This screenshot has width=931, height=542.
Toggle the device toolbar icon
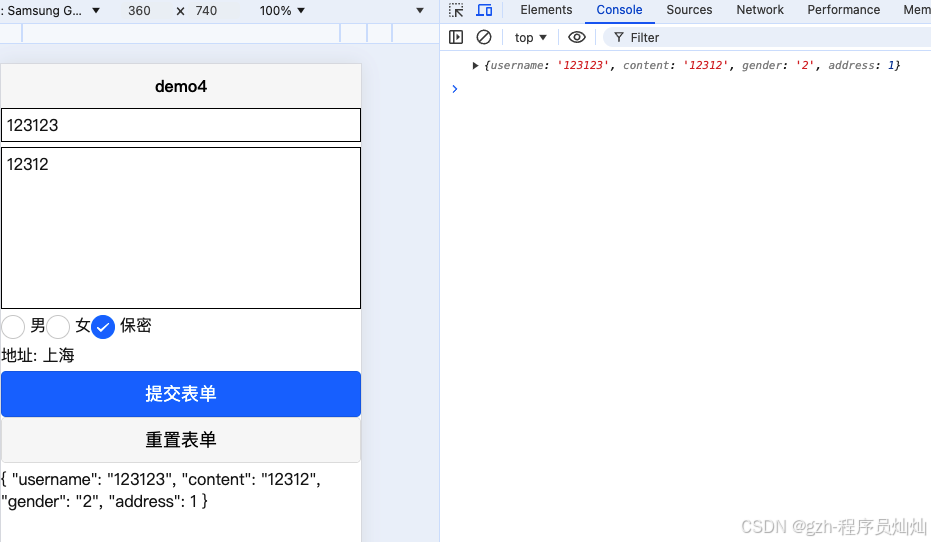pos(484,10)
